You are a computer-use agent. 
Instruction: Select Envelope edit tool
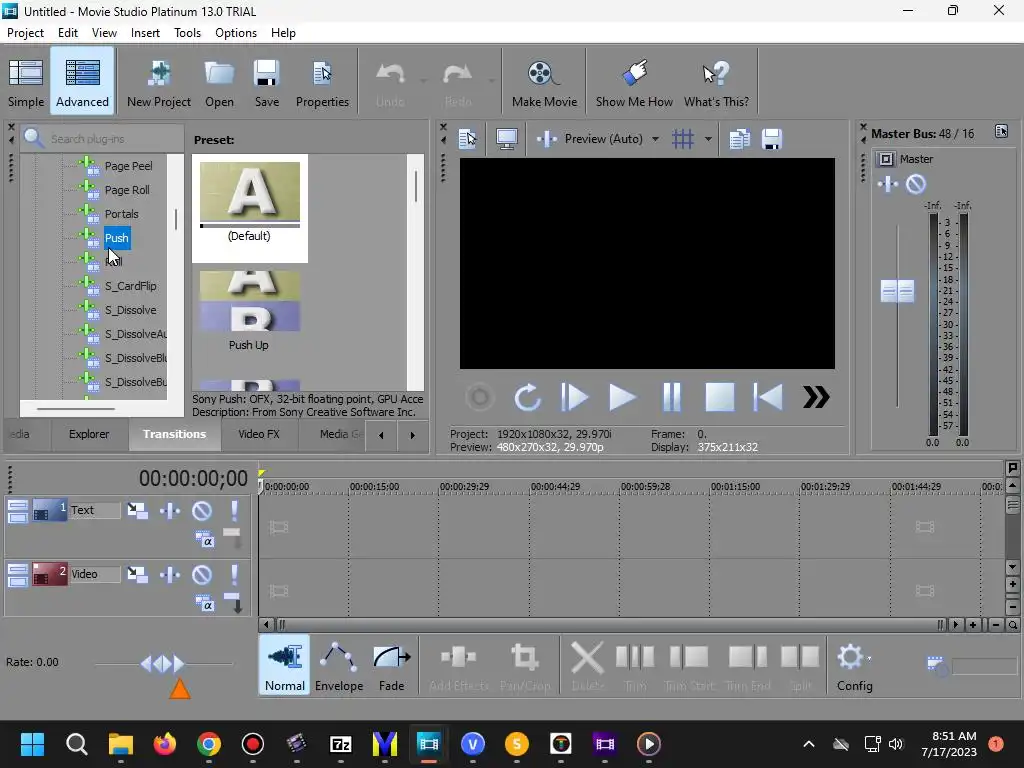[339, 665]
